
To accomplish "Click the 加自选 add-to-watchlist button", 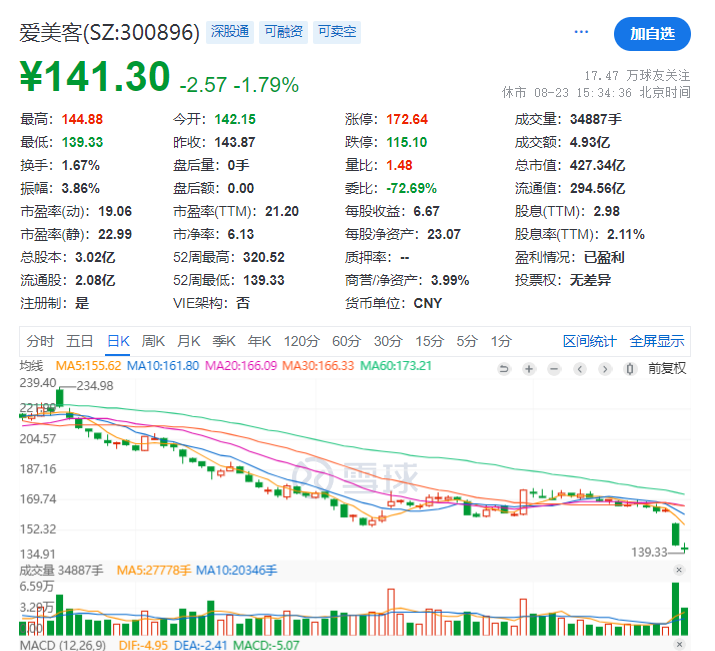I will point(652,34).
